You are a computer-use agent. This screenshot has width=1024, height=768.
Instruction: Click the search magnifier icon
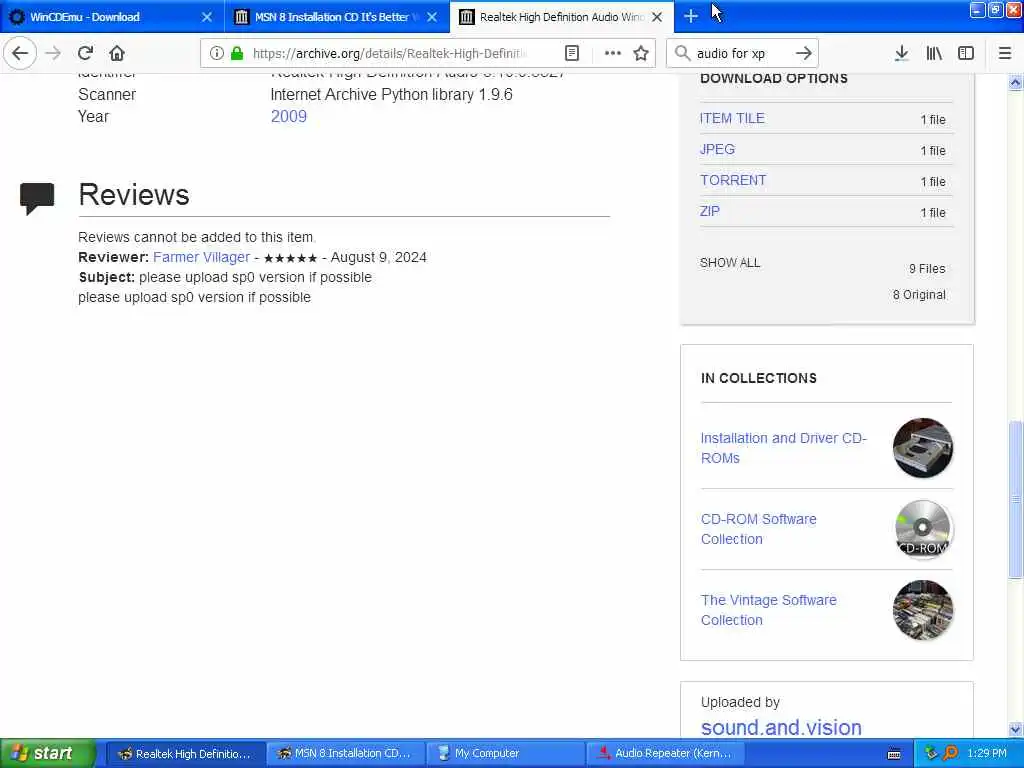click(x=682, y=54)
